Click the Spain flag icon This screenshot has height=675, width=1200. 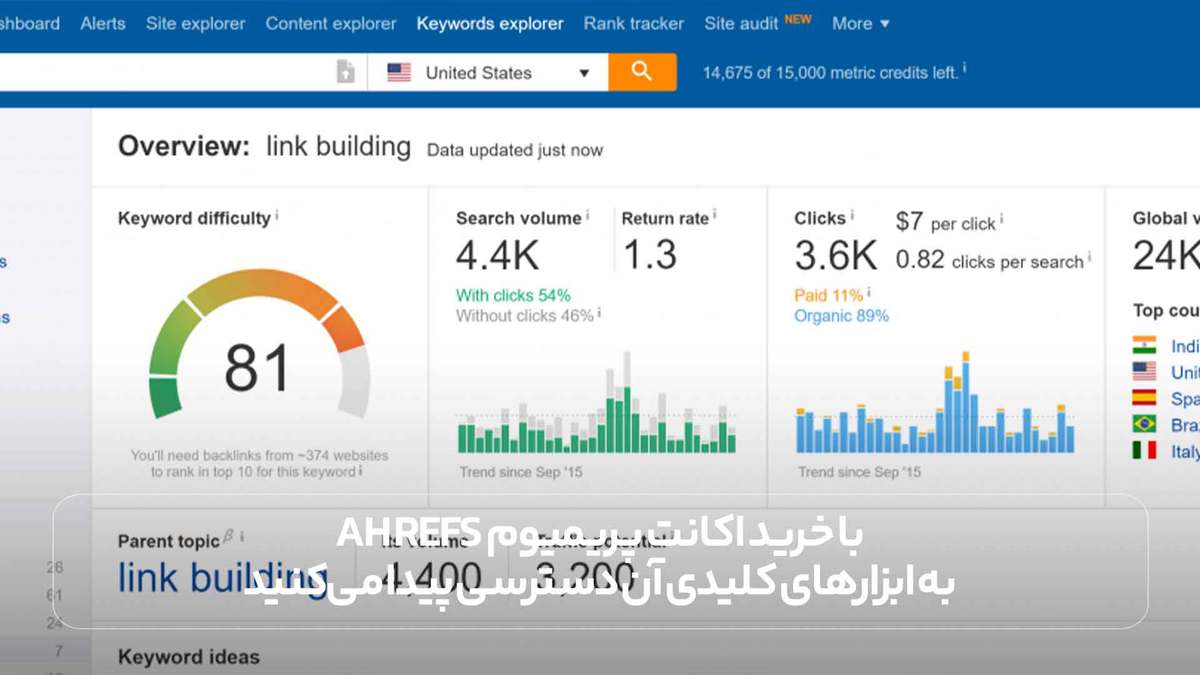point(1144,398)
